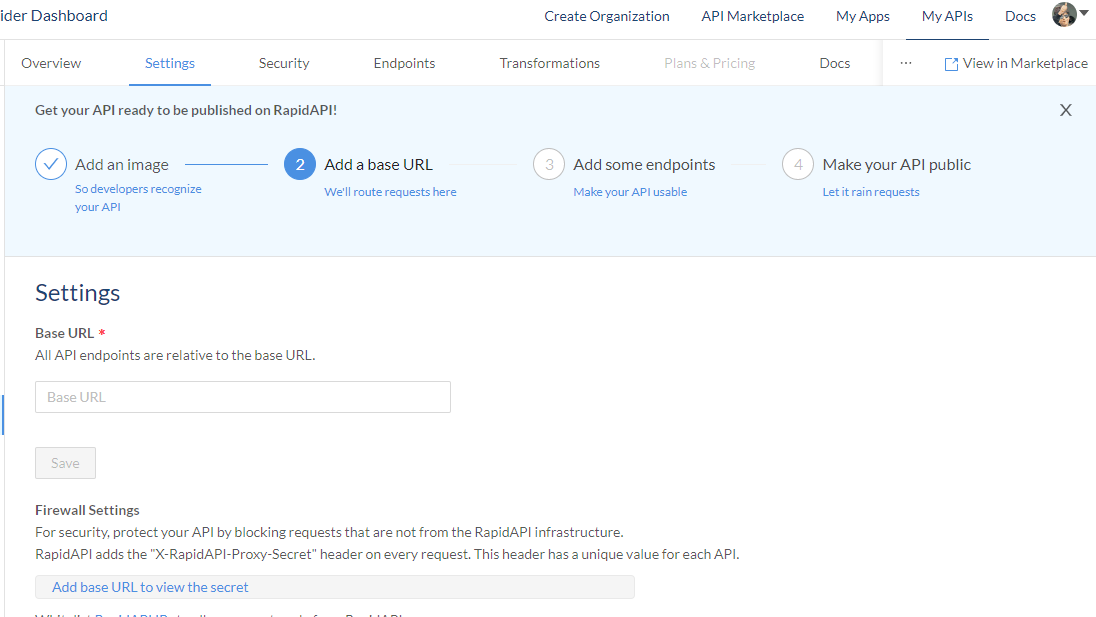Click the external-link icon beside View in Marketplace

click(951, 64)
